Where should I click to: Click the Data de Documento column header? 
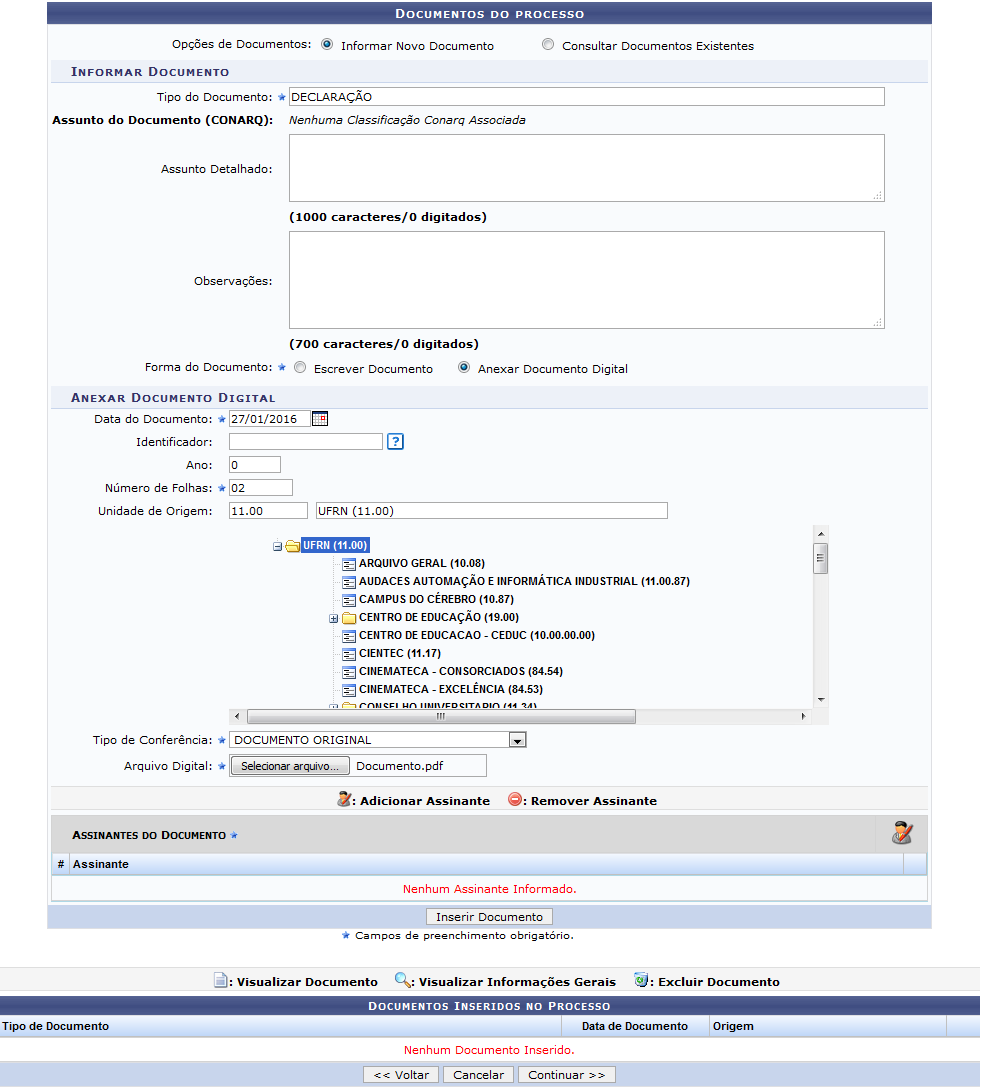[635, 1026]
